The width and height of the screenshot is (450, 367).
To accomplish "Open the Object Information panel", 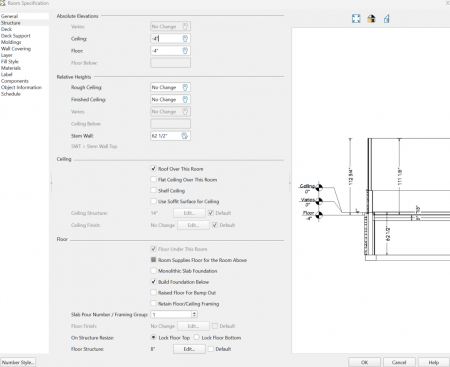I will click(x=21, y=87).
